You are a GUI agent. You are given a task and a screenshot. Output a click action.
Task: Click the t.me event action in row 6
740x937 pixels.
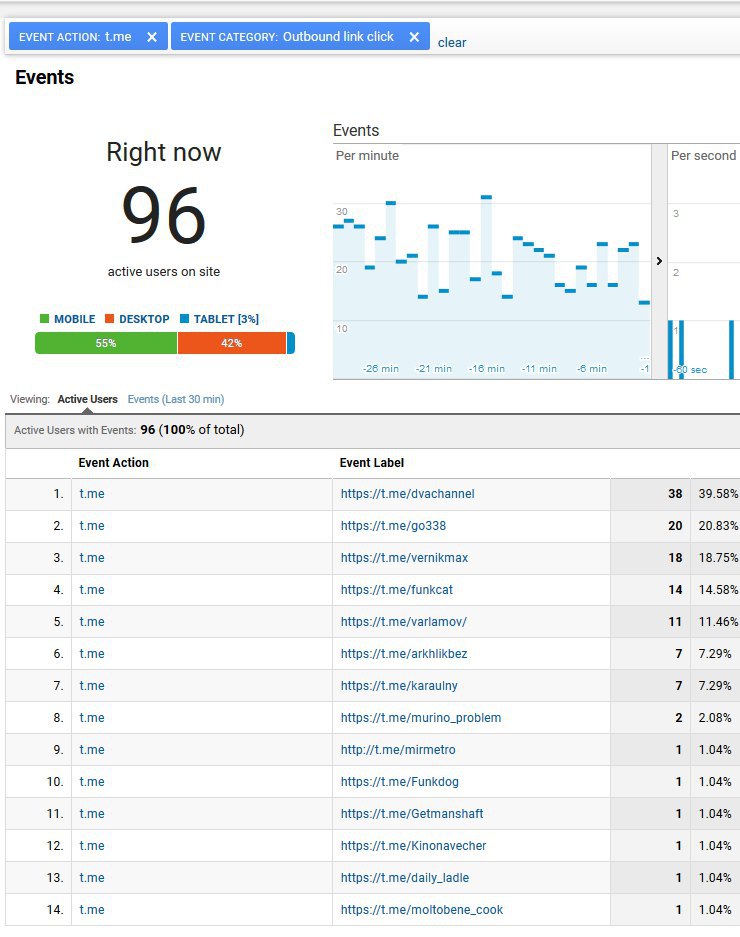pyautogui.click(x=91, y=654)
